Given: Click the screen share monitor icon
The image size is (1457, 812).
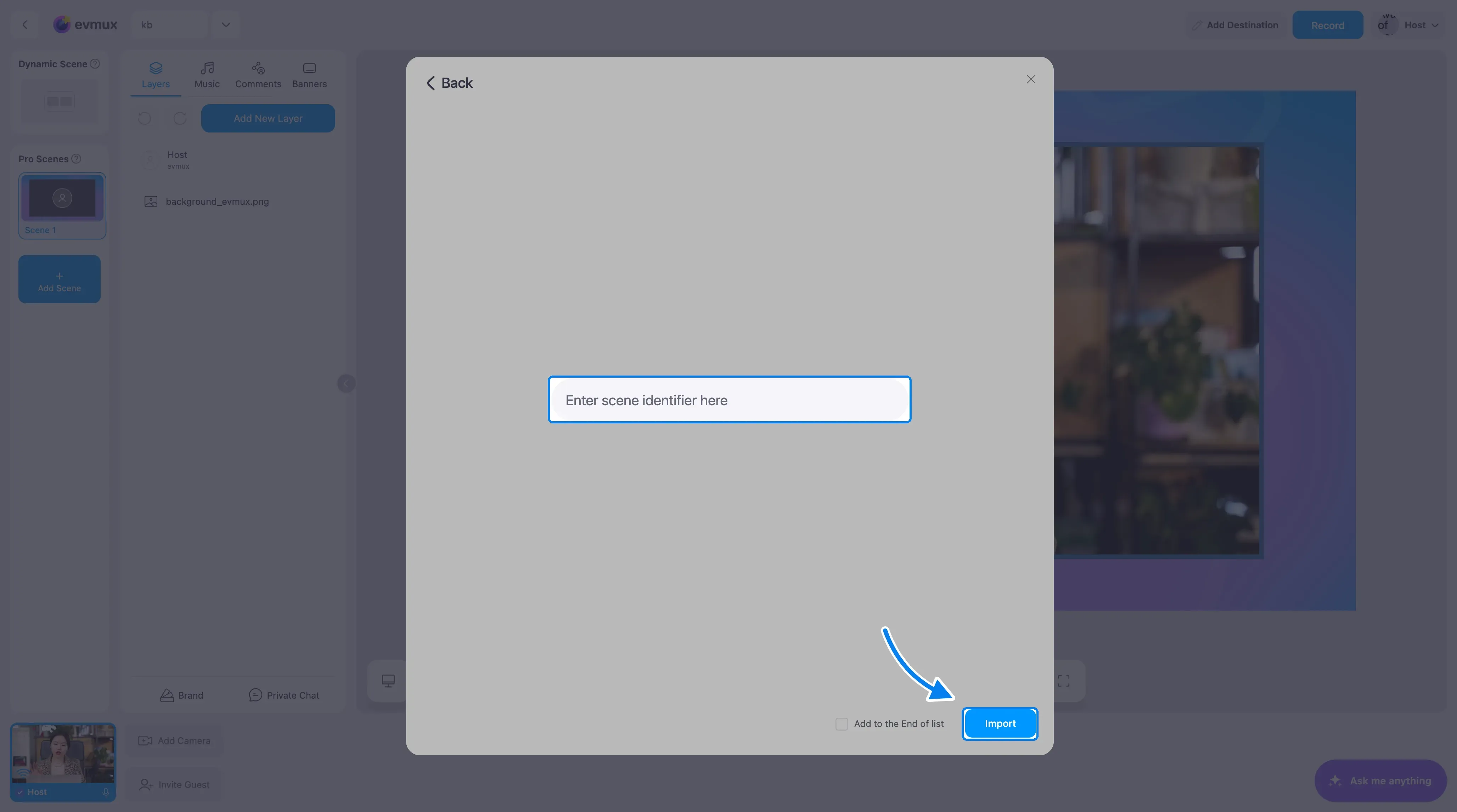Looking at the screenshot, I should (x=388, y=681).
